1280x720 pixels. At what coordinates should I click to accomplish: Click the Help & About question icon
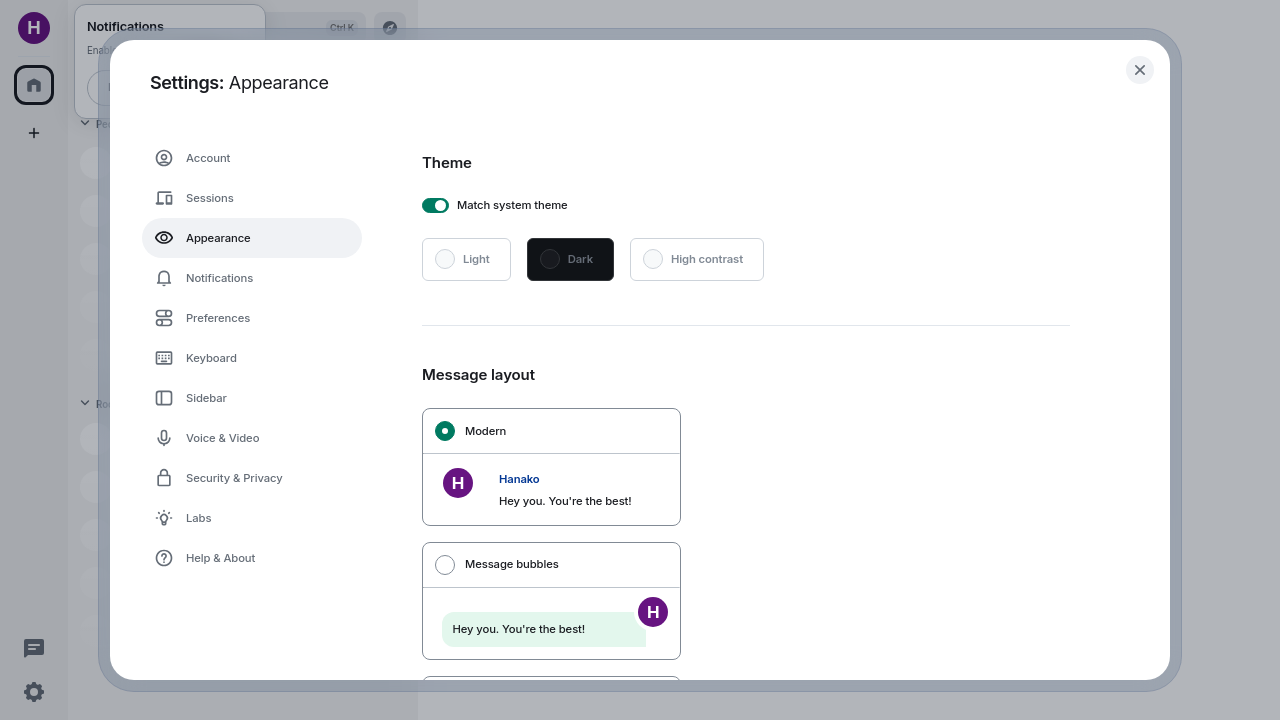tap(164, 558)
